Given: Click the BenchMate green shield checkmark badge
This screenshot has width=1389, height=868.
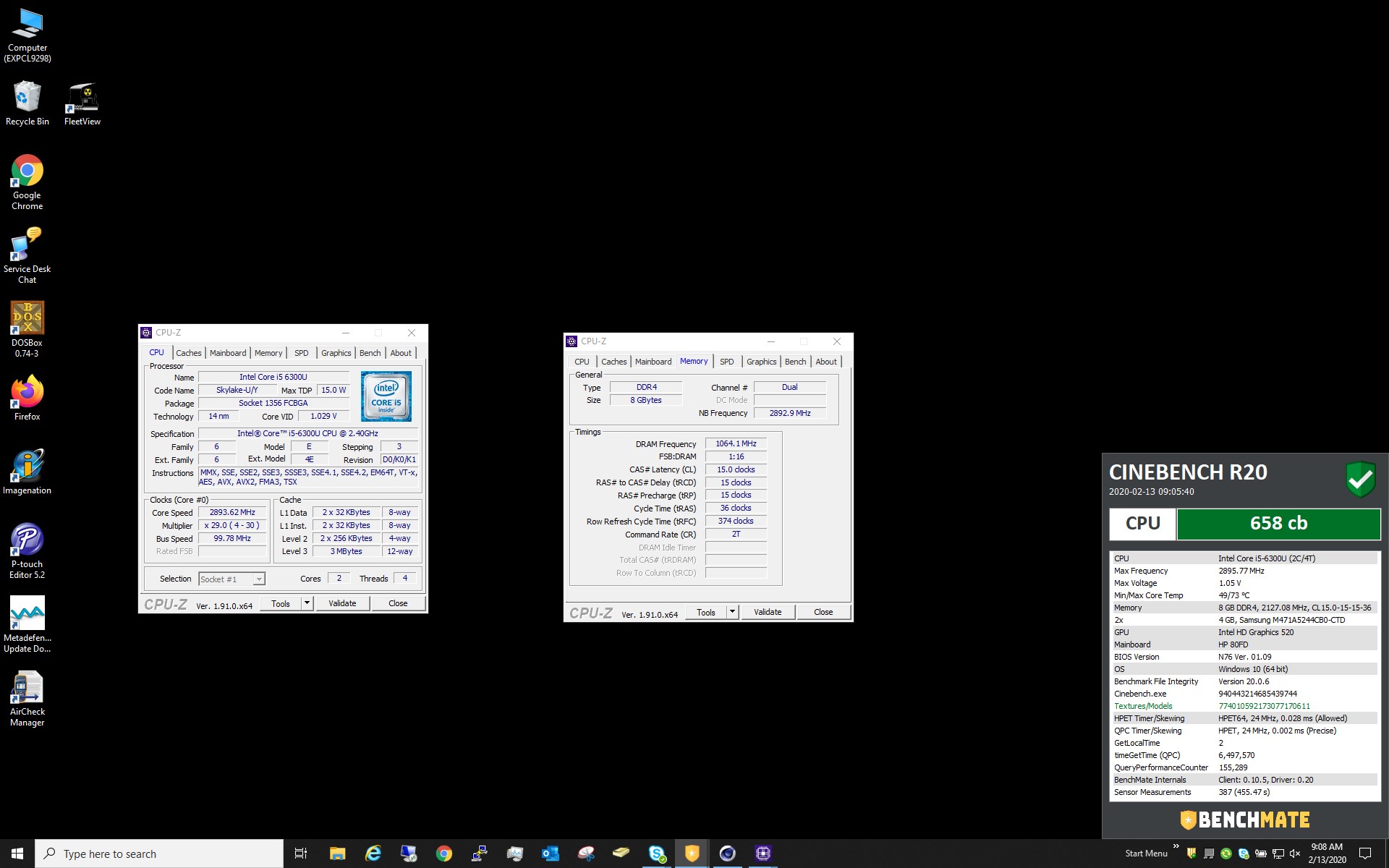Looking at the screenshot, I should (x=1360, y=479).
